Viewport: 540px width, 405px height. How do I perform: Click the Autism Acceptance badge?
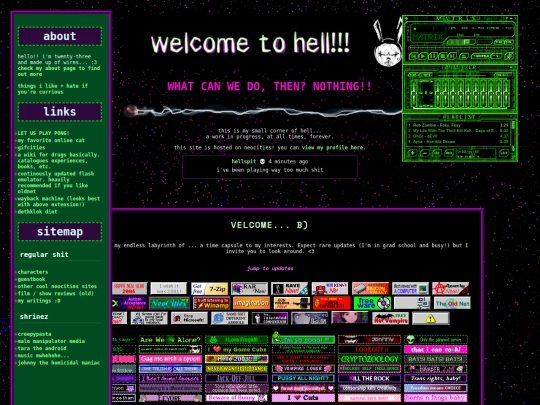129,303
